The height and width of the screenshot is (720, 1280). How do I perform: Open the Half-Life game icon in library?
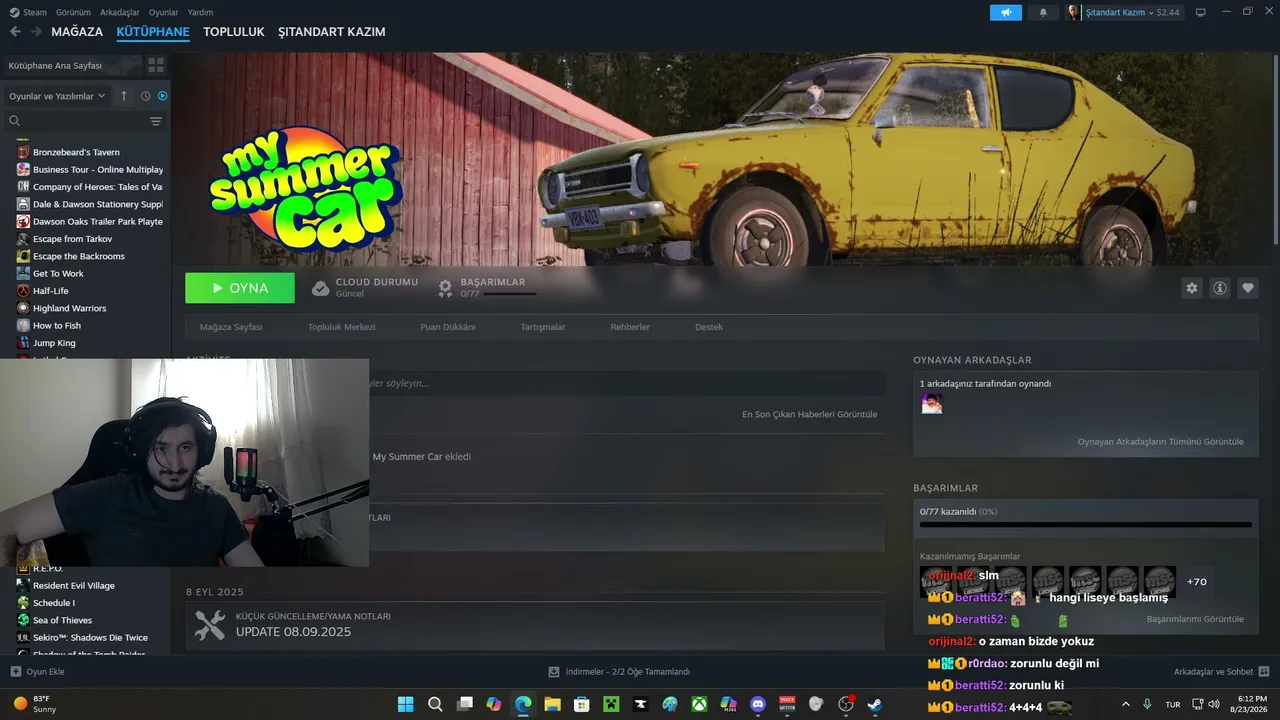coord(23,291)
